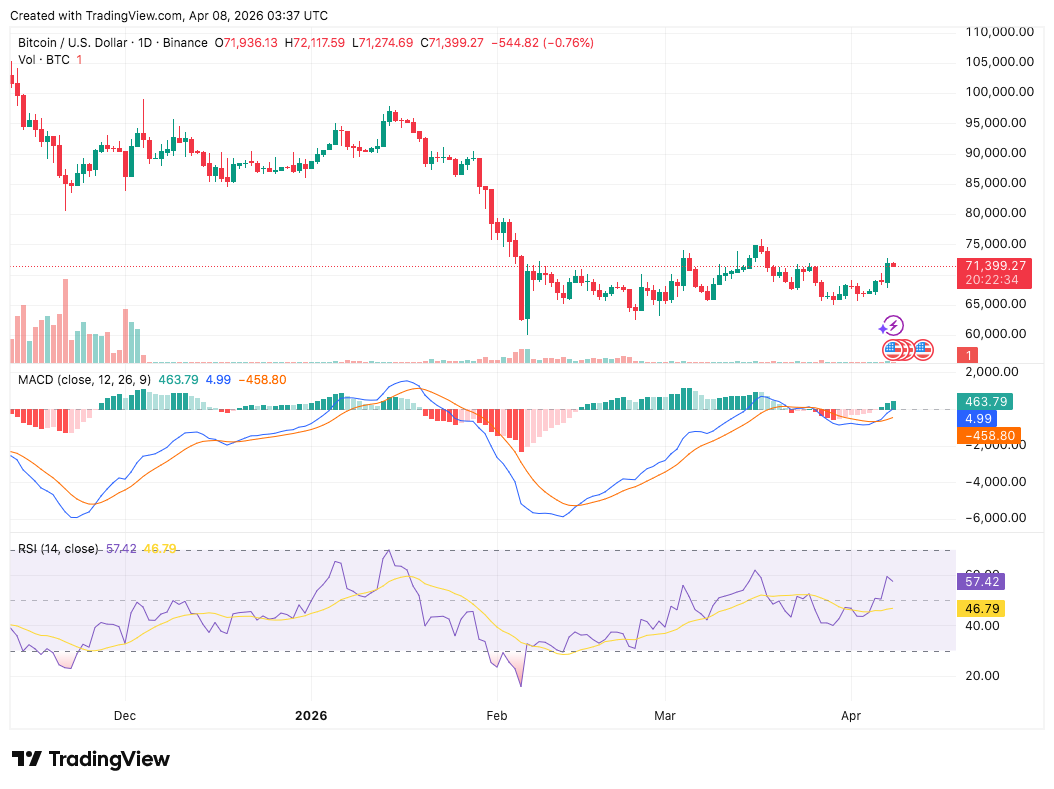
Task: Select the blue MACD line label 4.99
Action: coord(977,418)
